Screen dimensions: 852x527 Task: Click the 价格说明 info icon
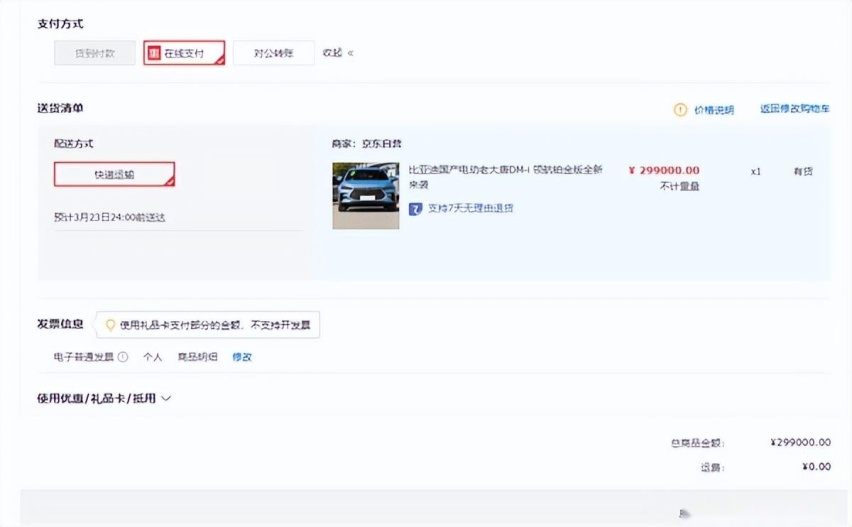point(680,110)
